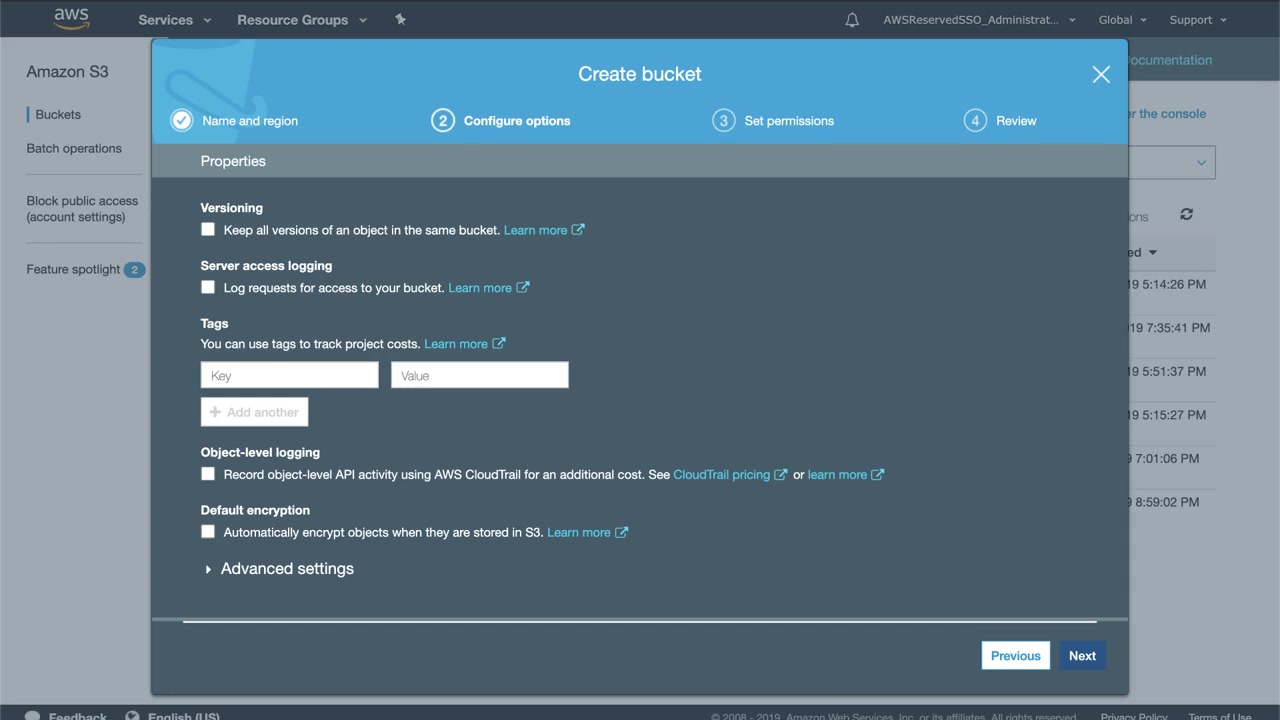The image size is (1280, 720).
Task: Click the step 2 circle icon
Action: tap(442, 120)
